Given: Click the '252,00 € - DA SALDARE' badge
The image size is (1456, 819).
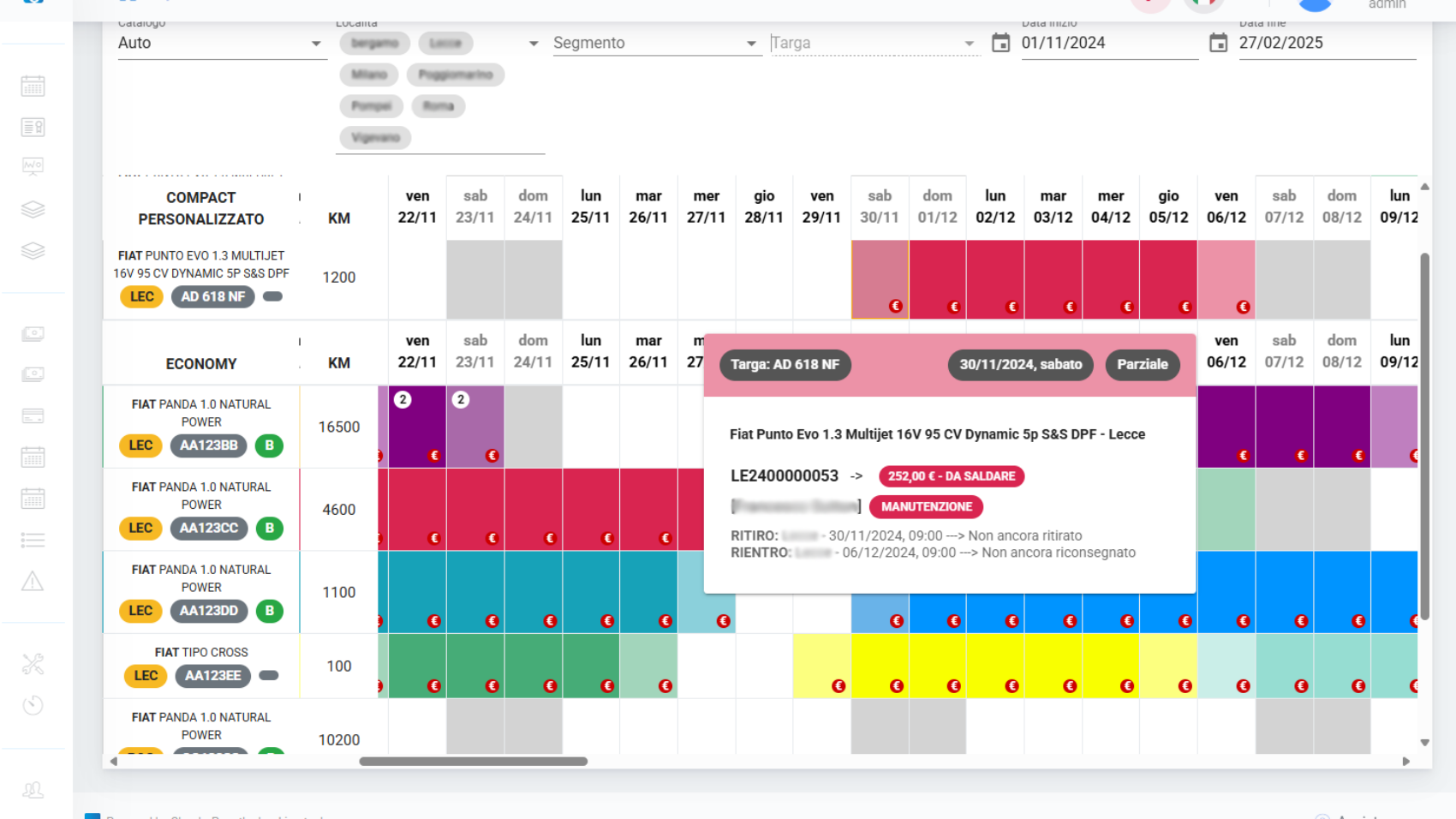Looking at the screenshot, I should 951,476.
